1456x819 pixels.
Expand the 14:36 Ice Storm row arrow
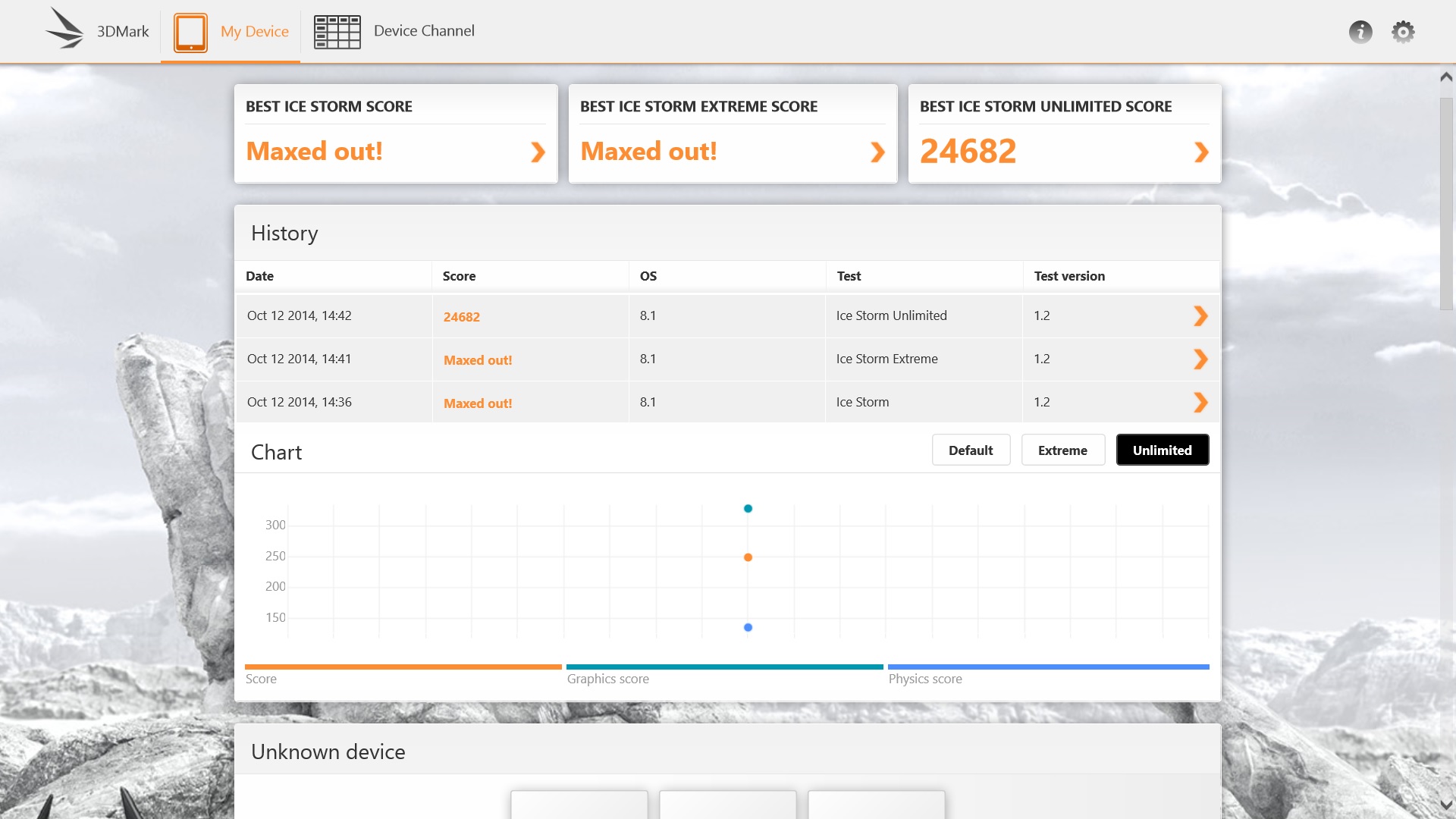(x=1200, y=403)
